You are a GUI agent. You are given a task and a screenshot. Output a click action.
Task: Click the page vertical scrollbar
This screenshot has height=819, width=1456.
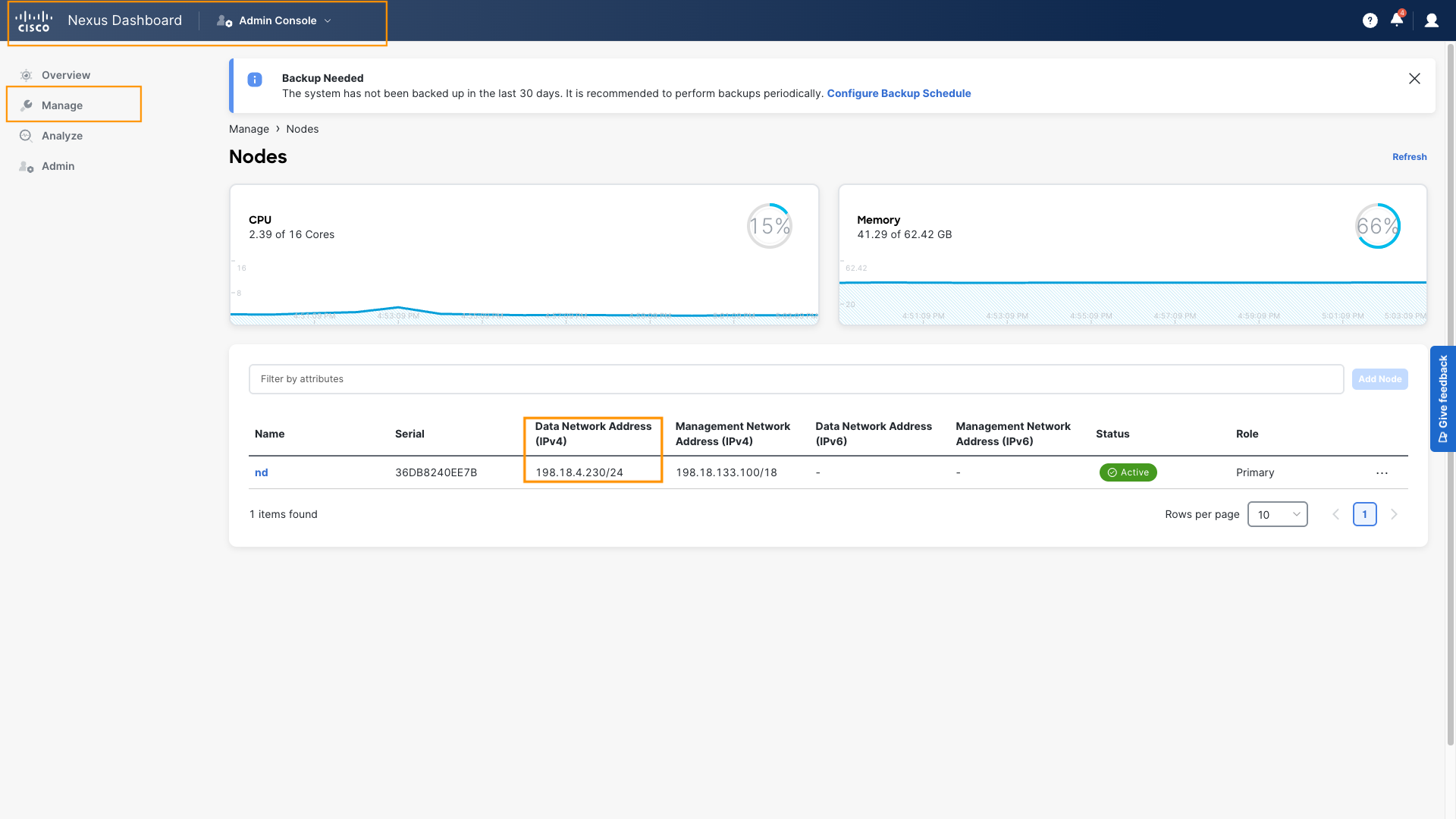click(x=1451, y=394)
